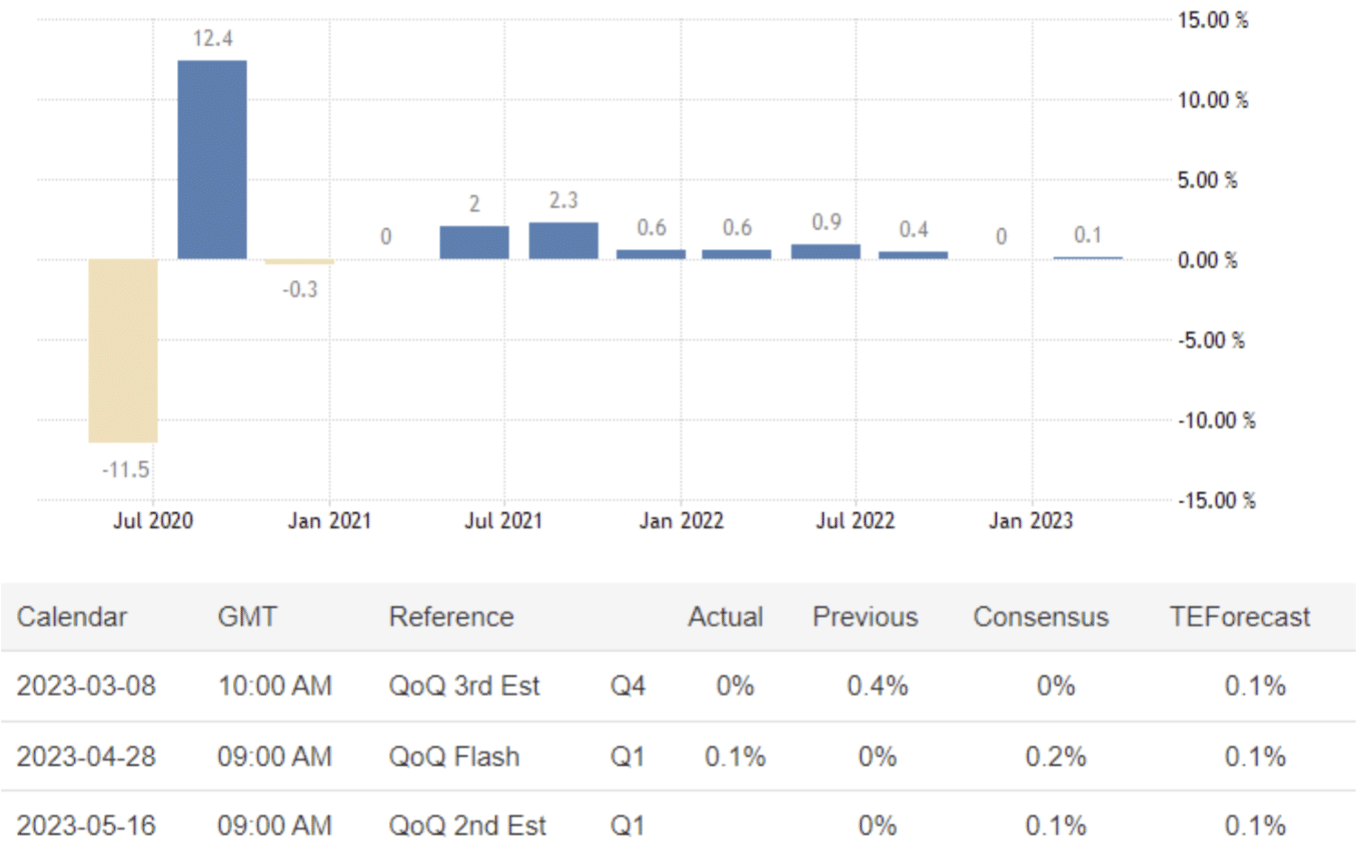Screen dimensions: 1356x856
Task: Click the QoQ Flash reference cell
Action: [454, 756]
